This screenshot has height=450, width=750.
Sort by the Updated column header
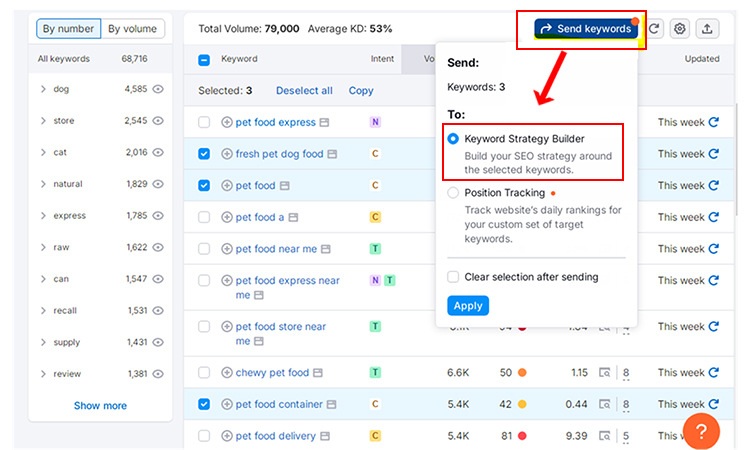pos(702,59)
